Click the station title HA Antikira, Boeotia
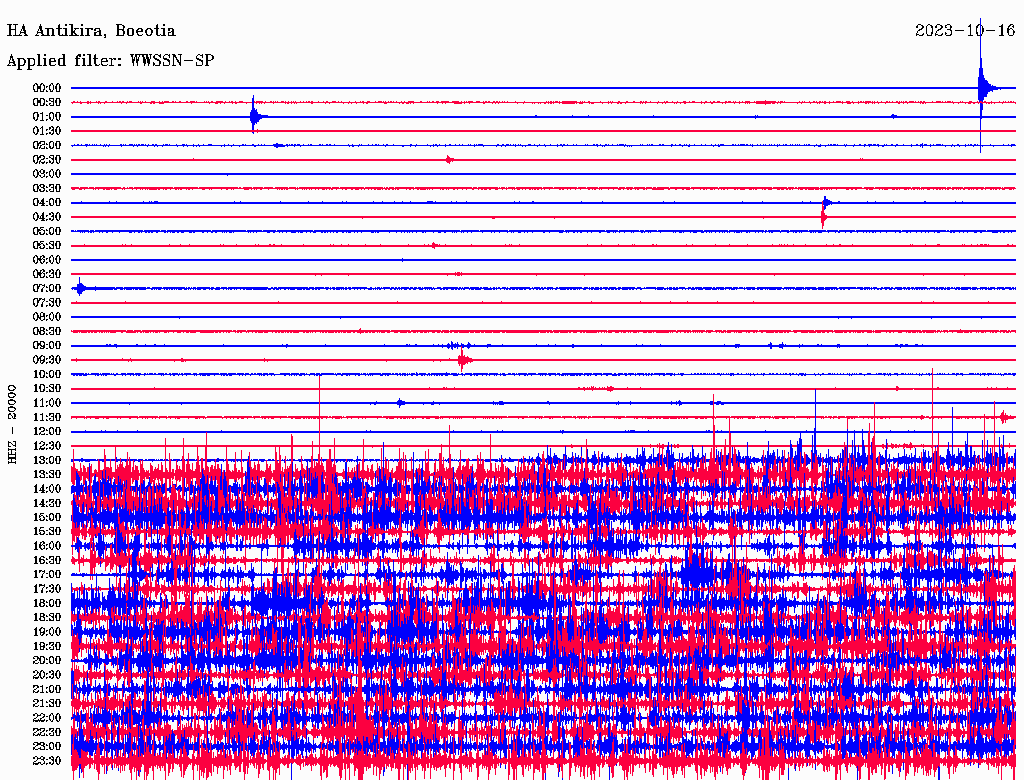Screen dimensions: 1024x780 click(x=91, y=31)
